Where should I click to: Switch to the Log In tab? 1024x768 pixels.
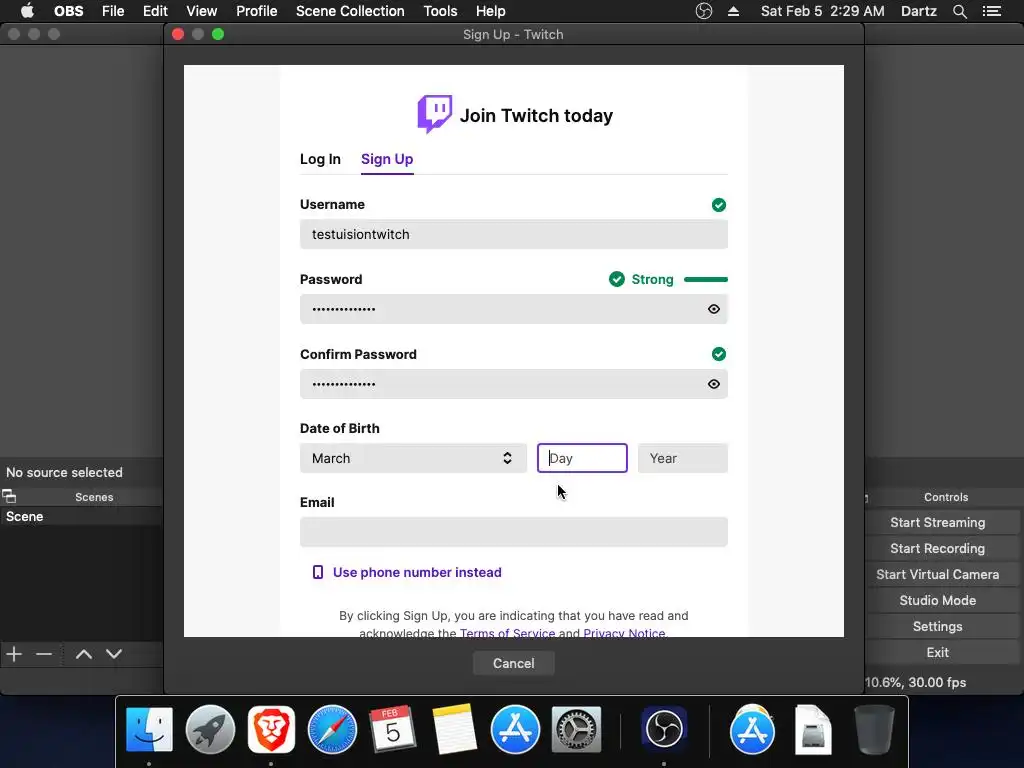(320, 159)
